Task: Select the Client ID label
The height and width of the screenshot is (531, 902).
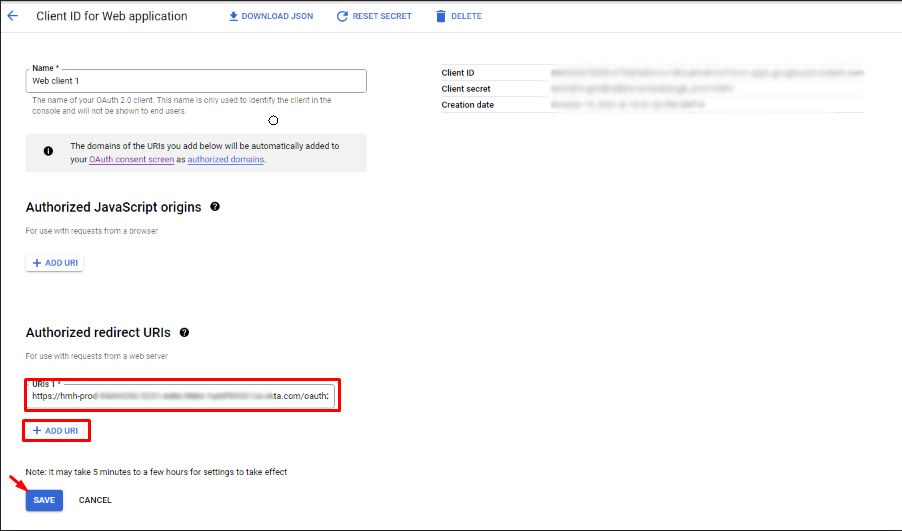Action: click(458, 72)
